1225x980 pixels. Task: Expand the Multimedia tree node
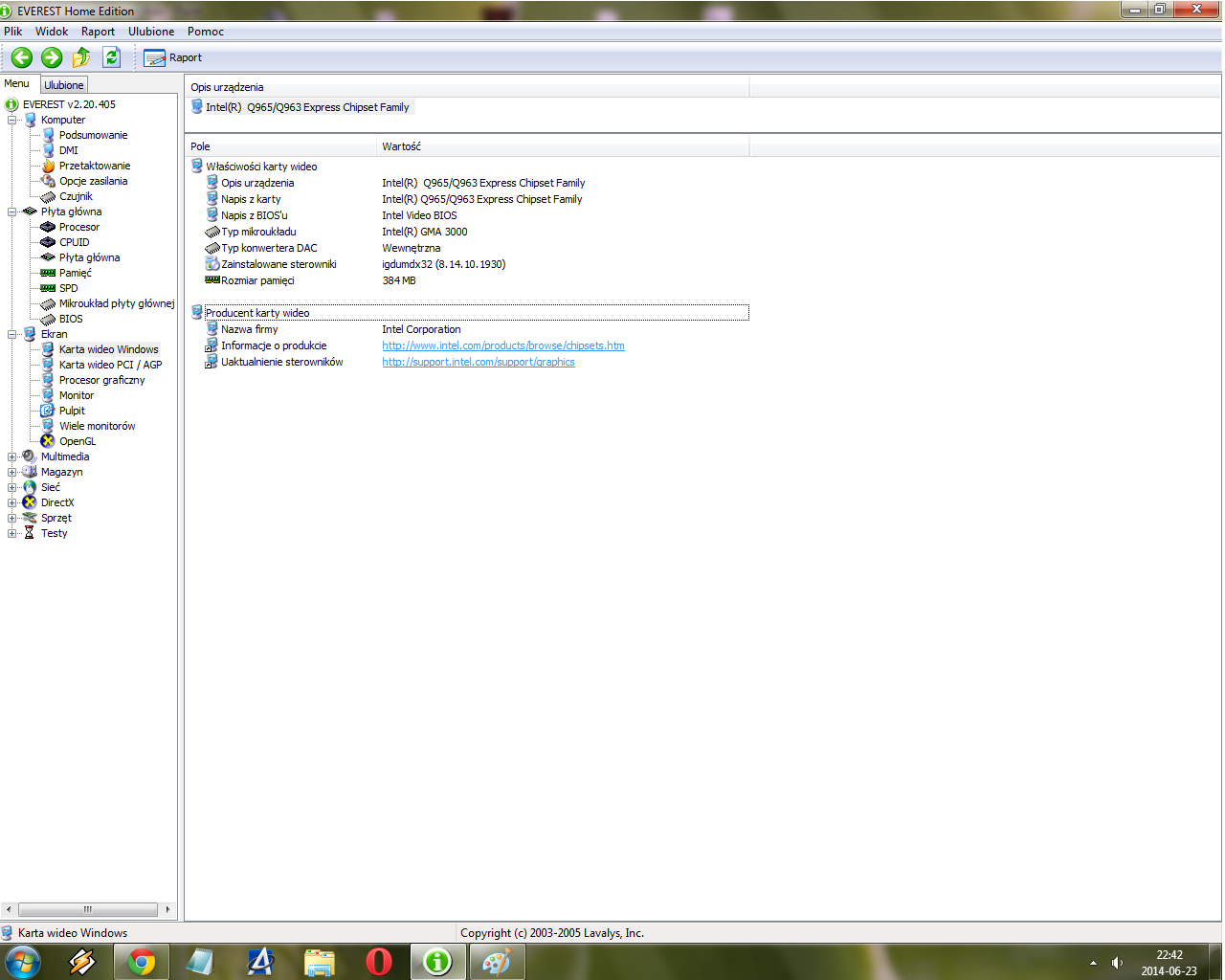(x=12, y=457)
